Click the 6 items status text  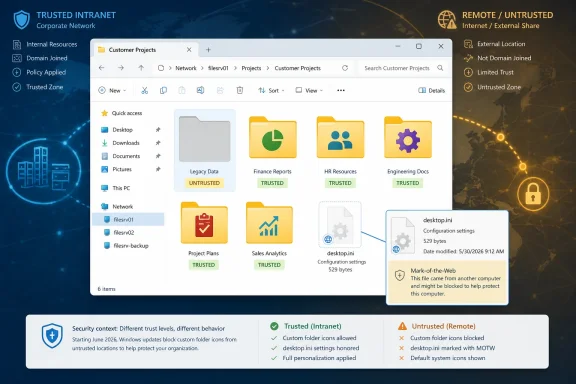(x=107, y=289)
